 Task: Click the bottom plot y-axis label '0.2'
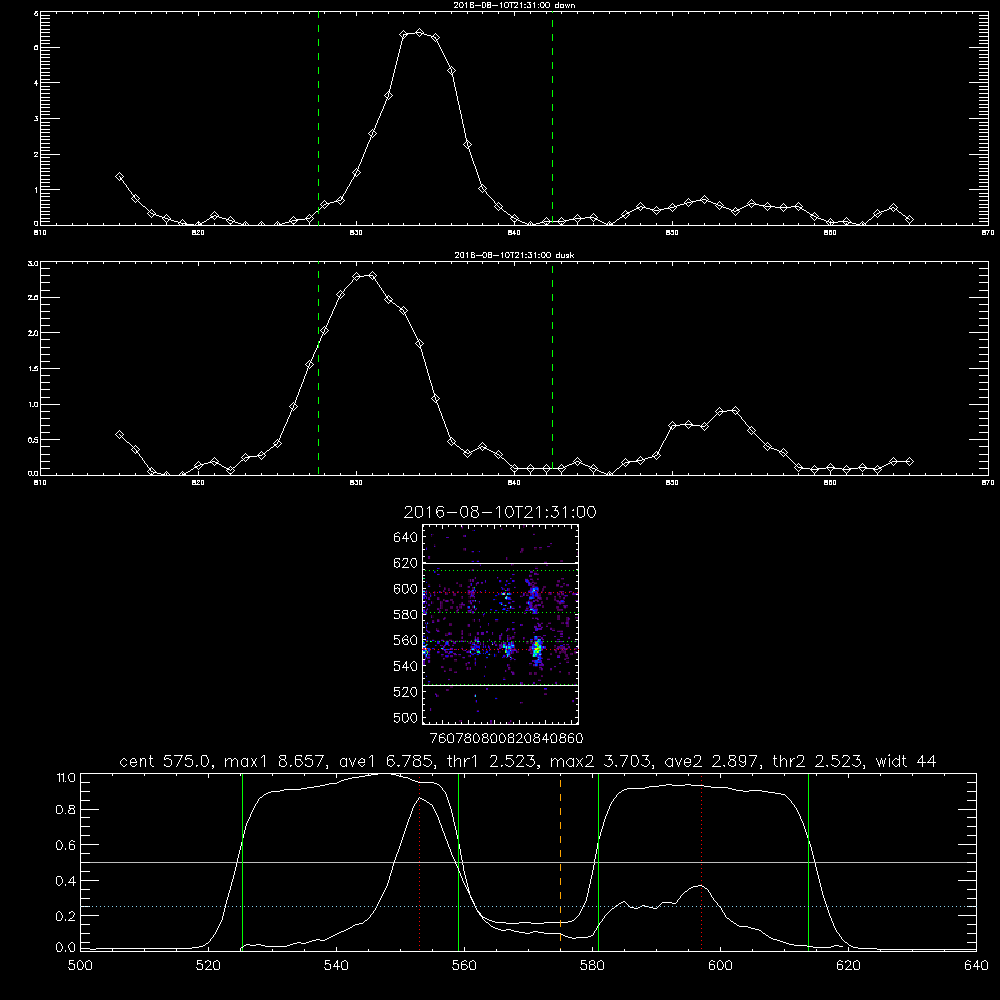pyautogui.click(x=66, y=916)
